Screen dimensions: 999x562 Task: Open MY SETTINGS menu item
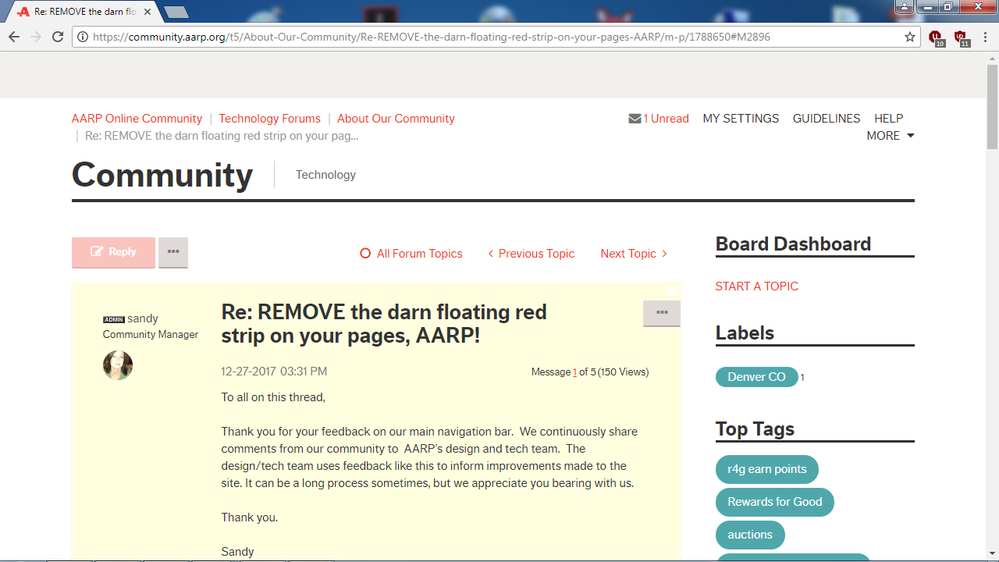pos(740,118)
